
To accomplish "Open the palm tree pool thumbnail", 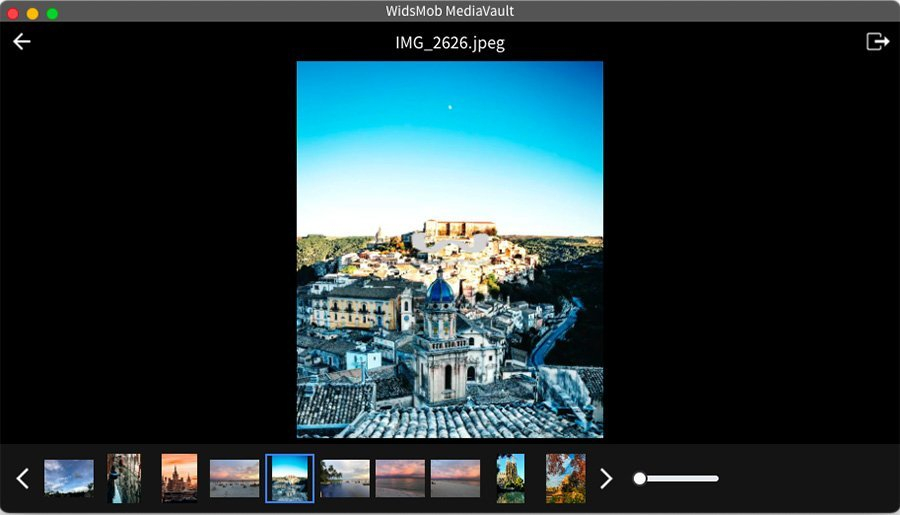I will point(345,478).
